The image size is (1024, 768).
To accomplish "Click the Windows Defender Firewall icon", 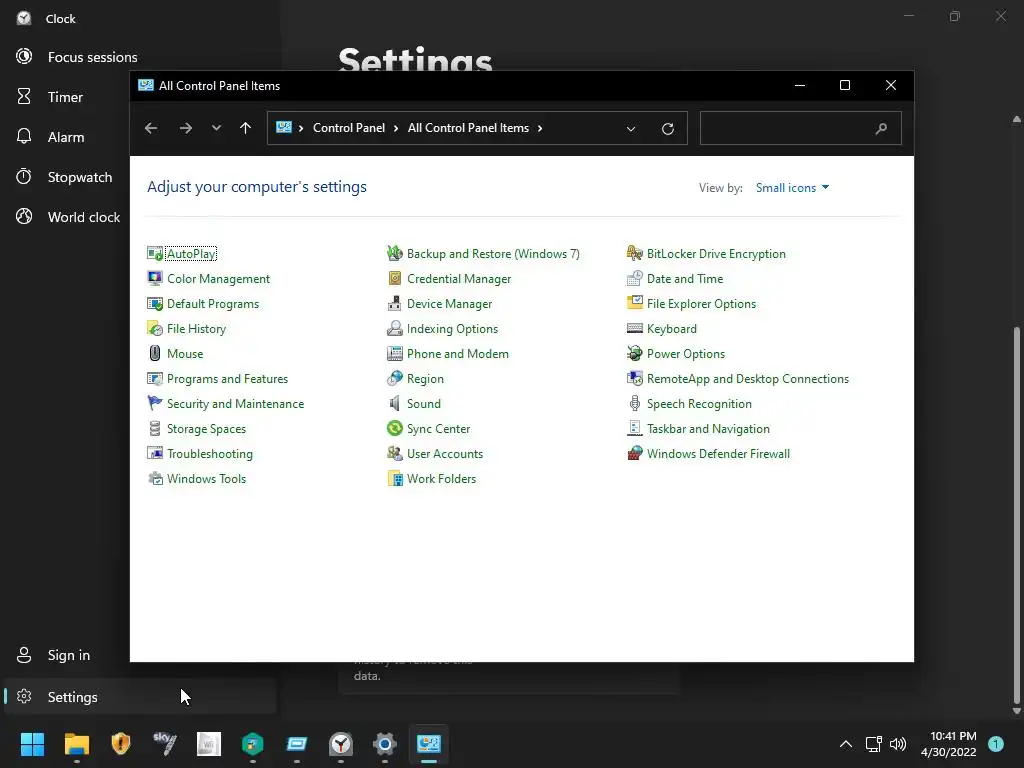I will click(635, 453).
